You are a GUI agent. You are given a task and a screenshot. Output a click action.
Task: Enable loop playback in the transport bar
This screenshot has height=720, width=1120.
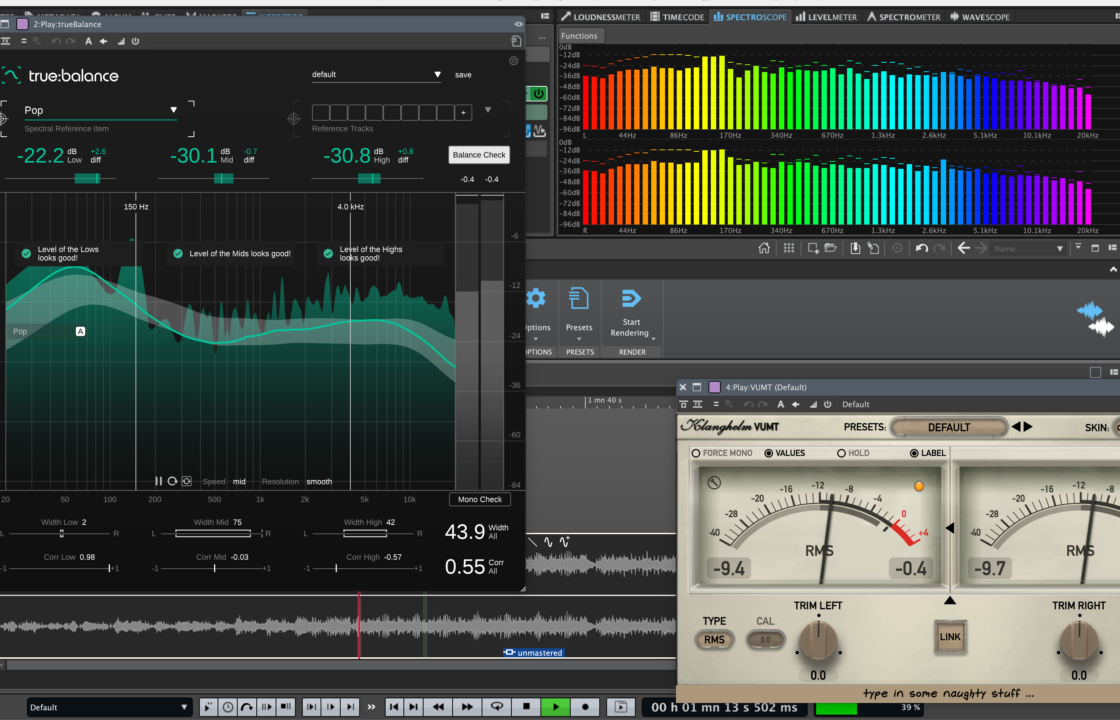(496, 706)
